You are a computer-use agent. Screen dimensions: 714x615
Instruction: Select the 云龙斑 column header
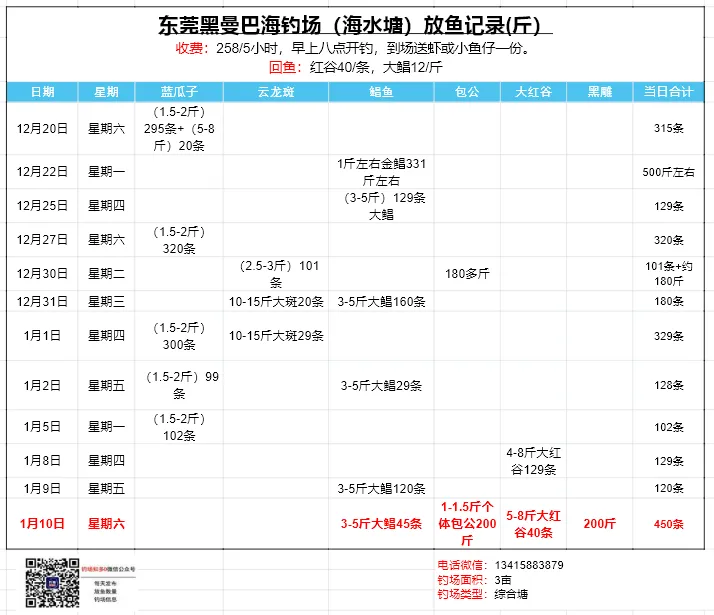pyautogui.click(x=276, y=92)
